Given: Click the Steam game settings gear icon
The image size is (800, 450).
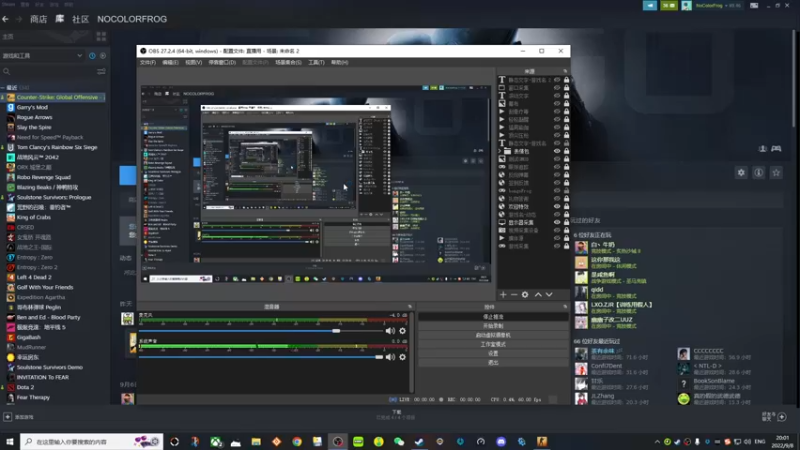Looking at the screenshot, I should coord(741,172).
